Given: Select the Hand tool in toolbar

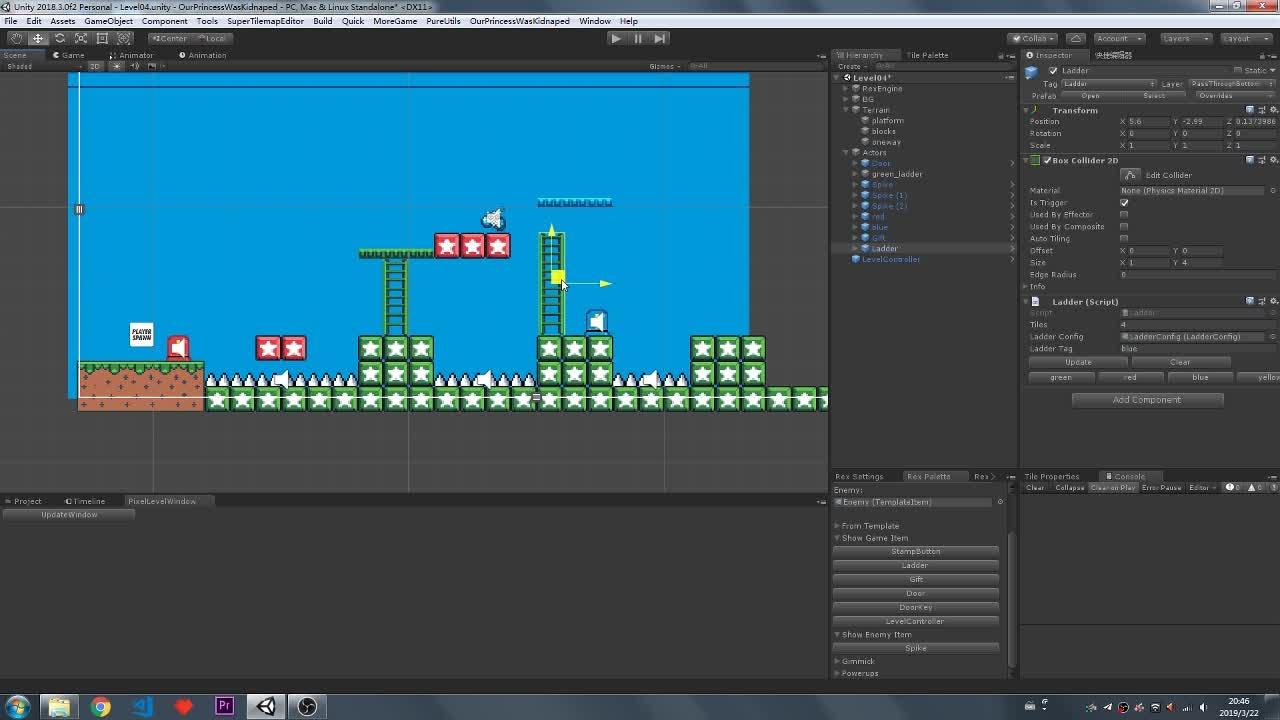Looking at the screenshot, I should [x=16, y=38].
